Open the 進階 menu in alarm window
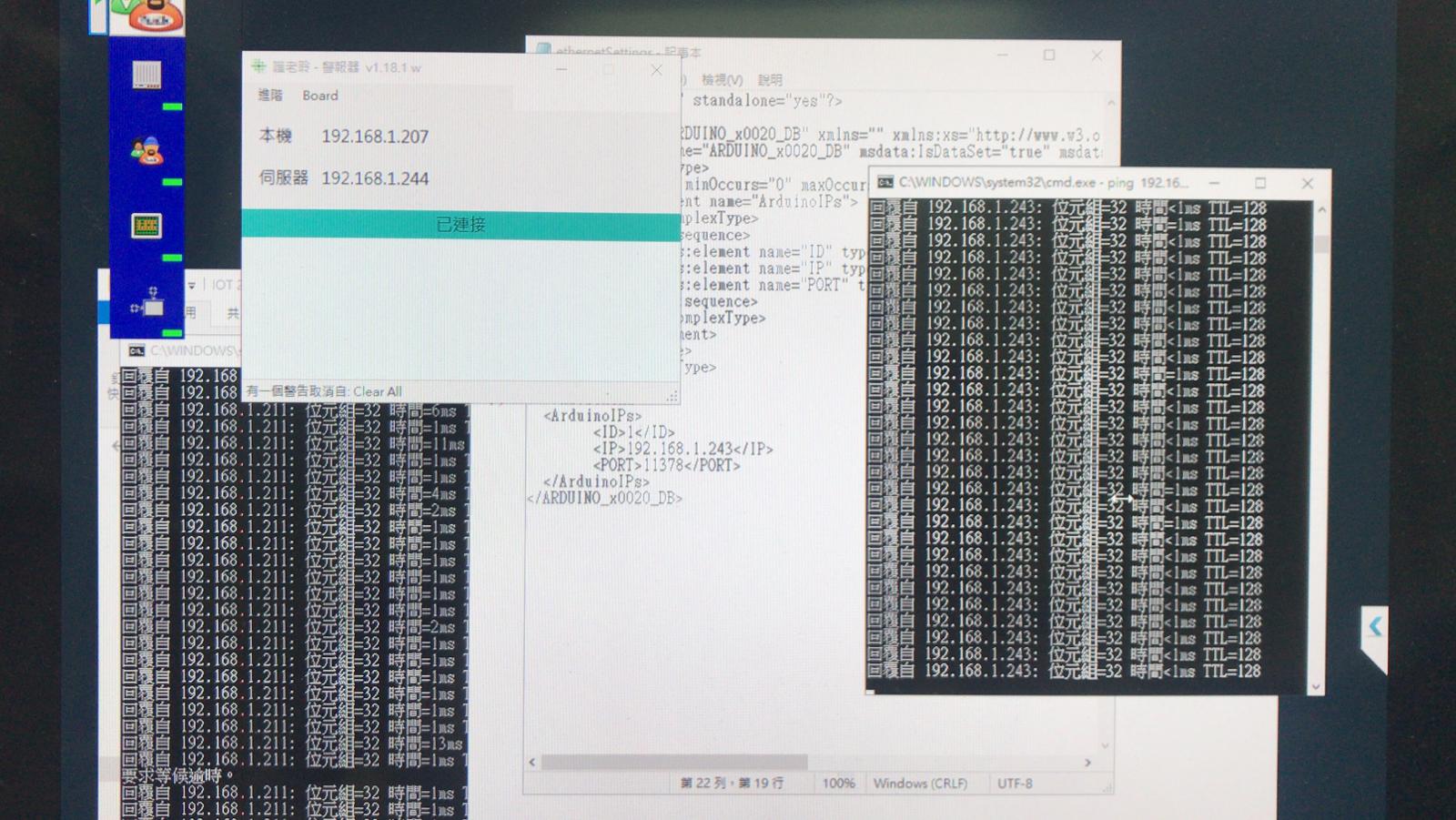 pos(270,96)
